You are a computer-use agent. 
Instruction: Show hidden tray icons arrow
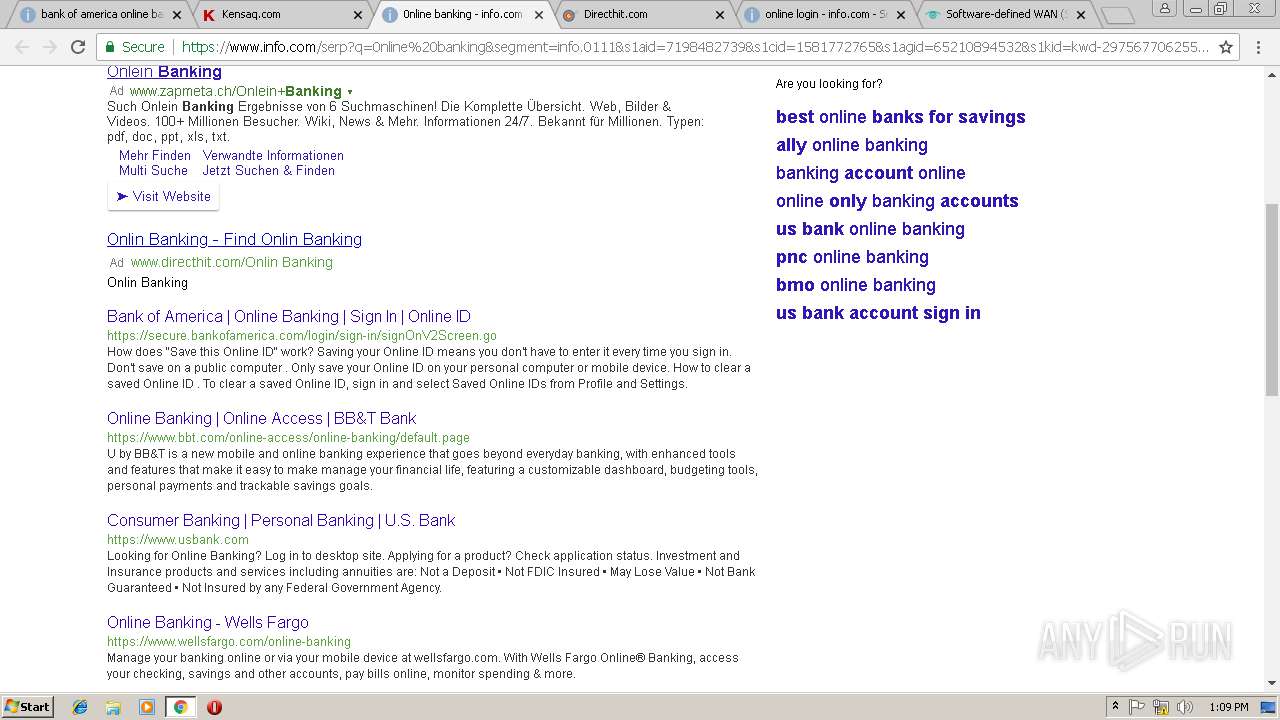[x=1115, y=707]
